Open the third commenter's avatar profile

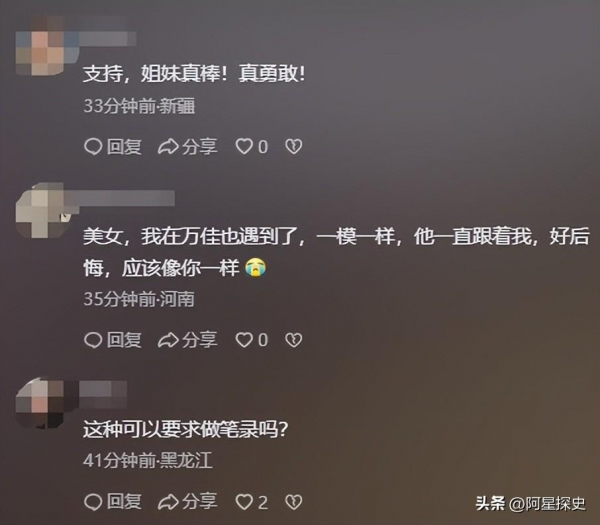(x=40, y=403)
